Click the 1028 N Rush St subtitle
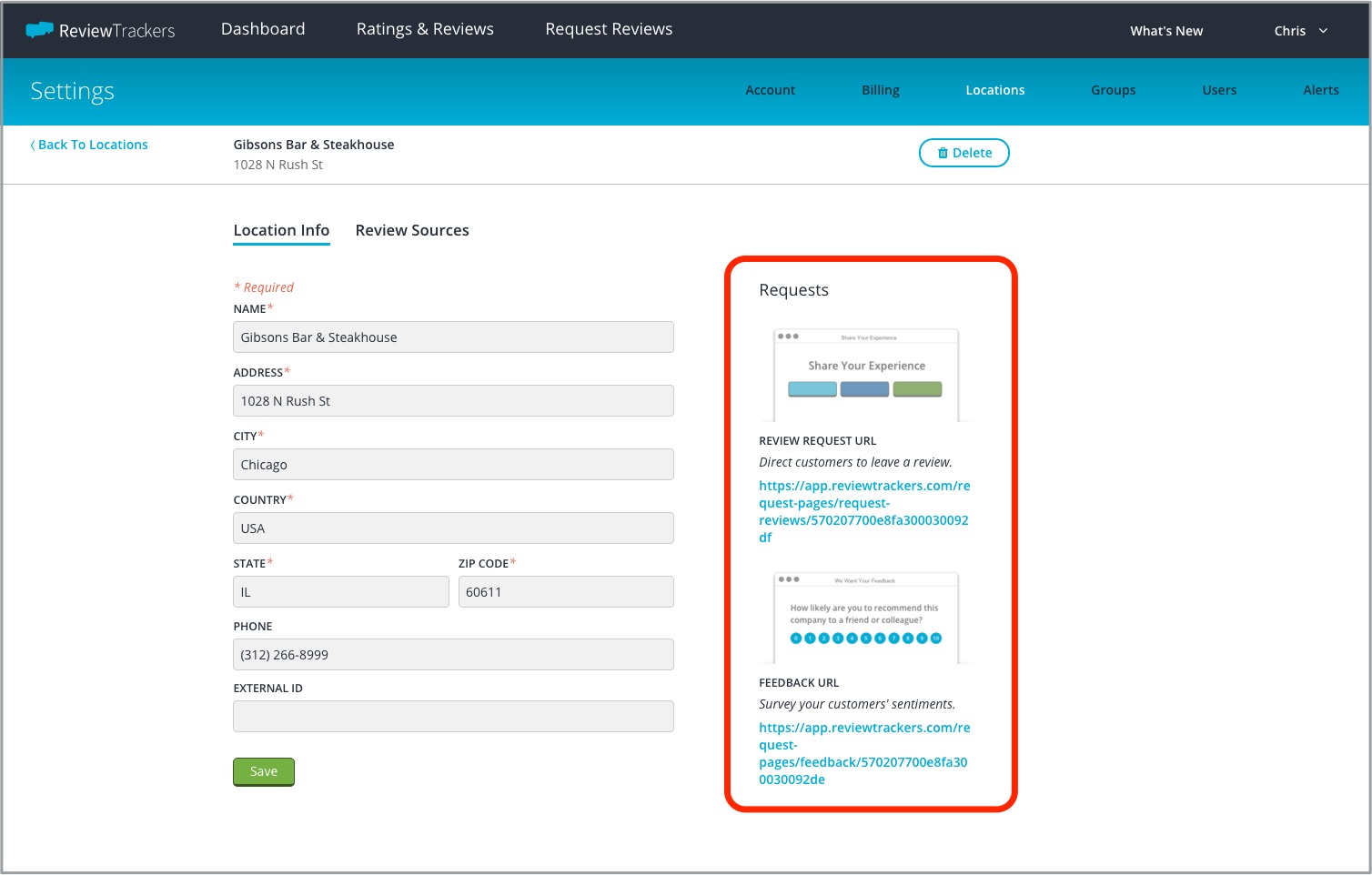 pos(278,165)
